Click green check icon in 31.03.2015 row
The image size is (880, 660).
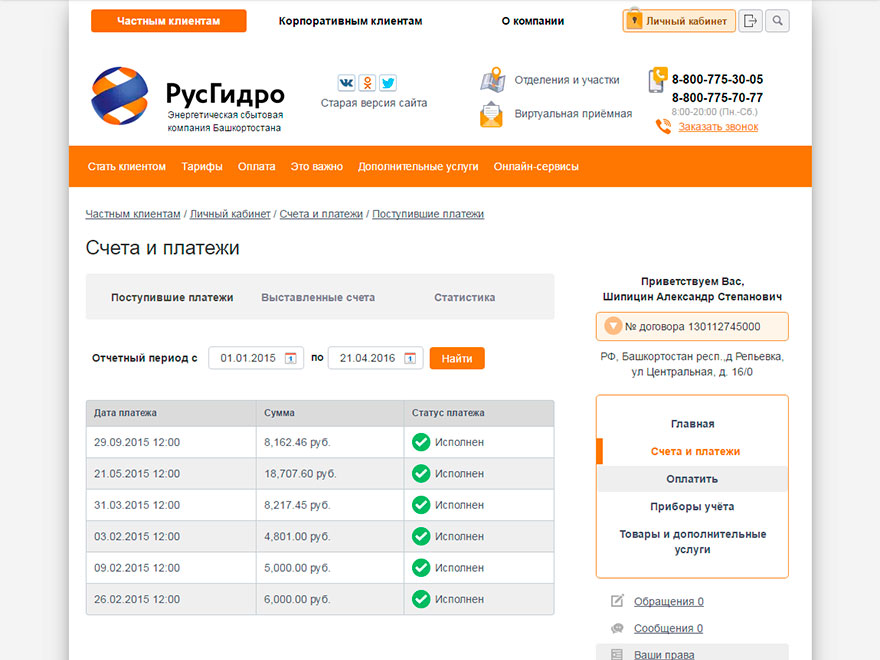click(x=421, y=505)
